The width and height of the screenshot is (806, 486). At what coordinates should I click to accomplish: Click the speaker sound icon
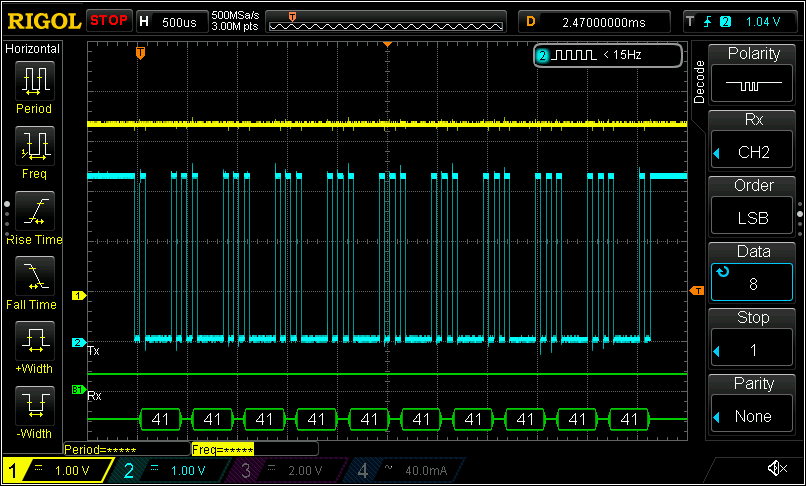[x=775, y=469]
